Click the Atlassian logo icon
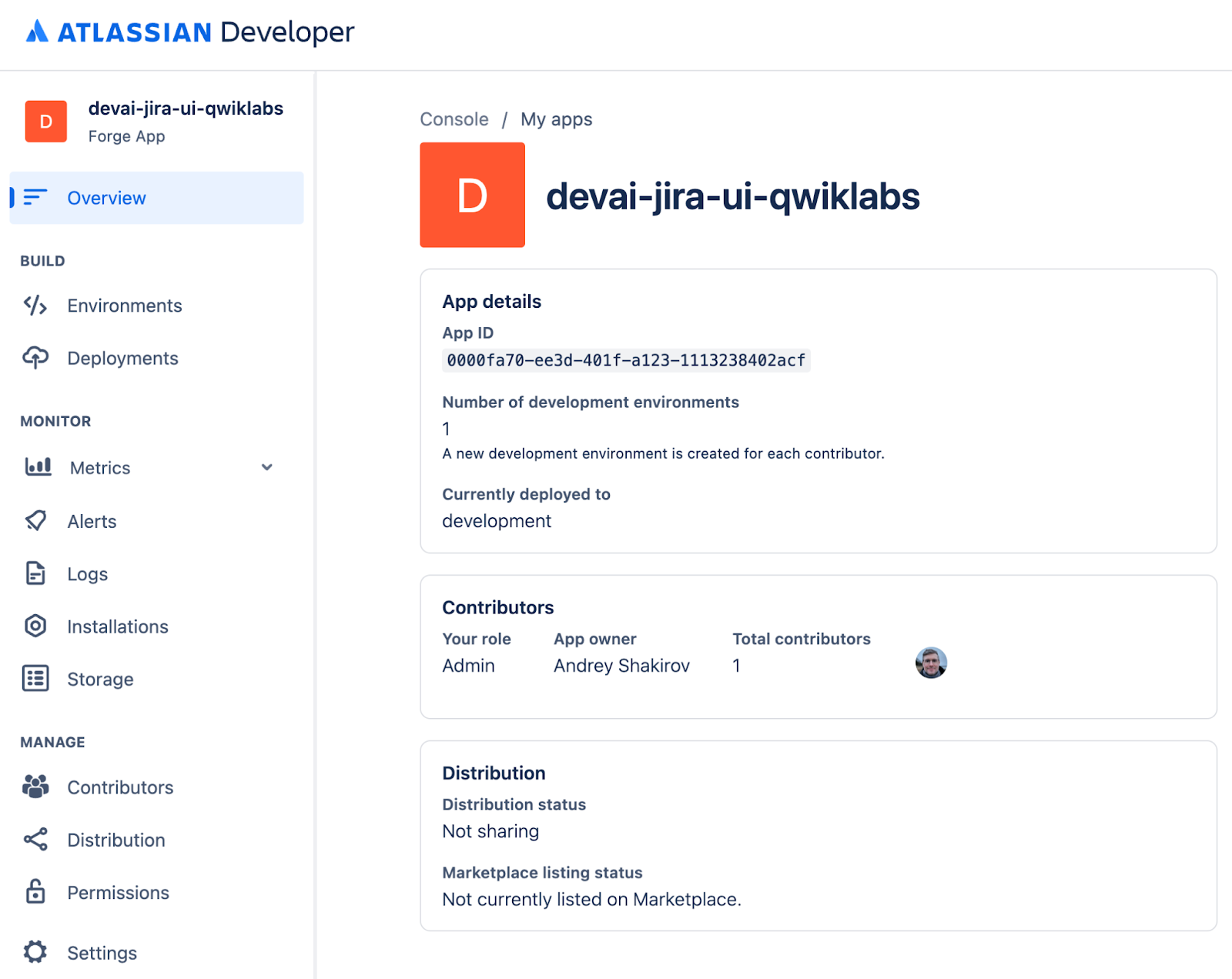 [x=37, y=31]
